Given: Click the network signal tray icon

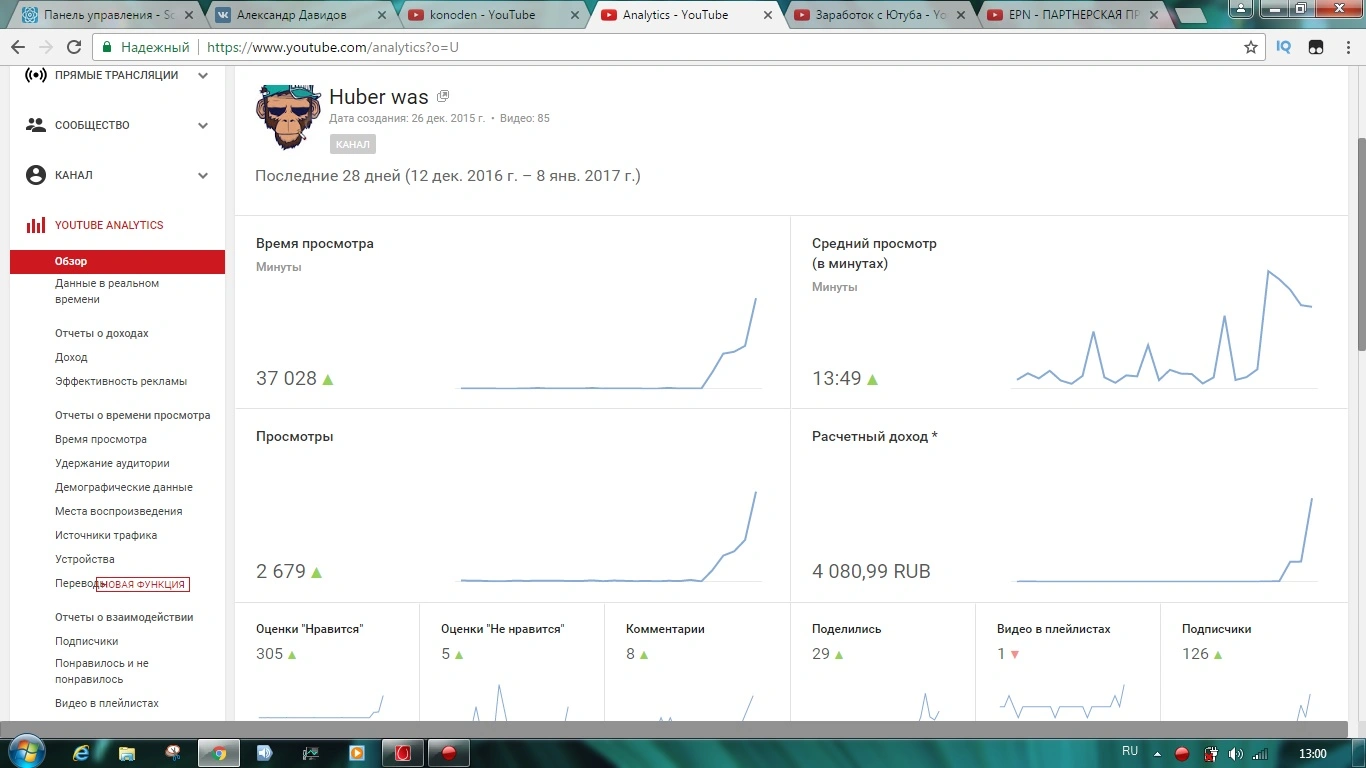Looking at the screenshot, I should [1261, 754].
